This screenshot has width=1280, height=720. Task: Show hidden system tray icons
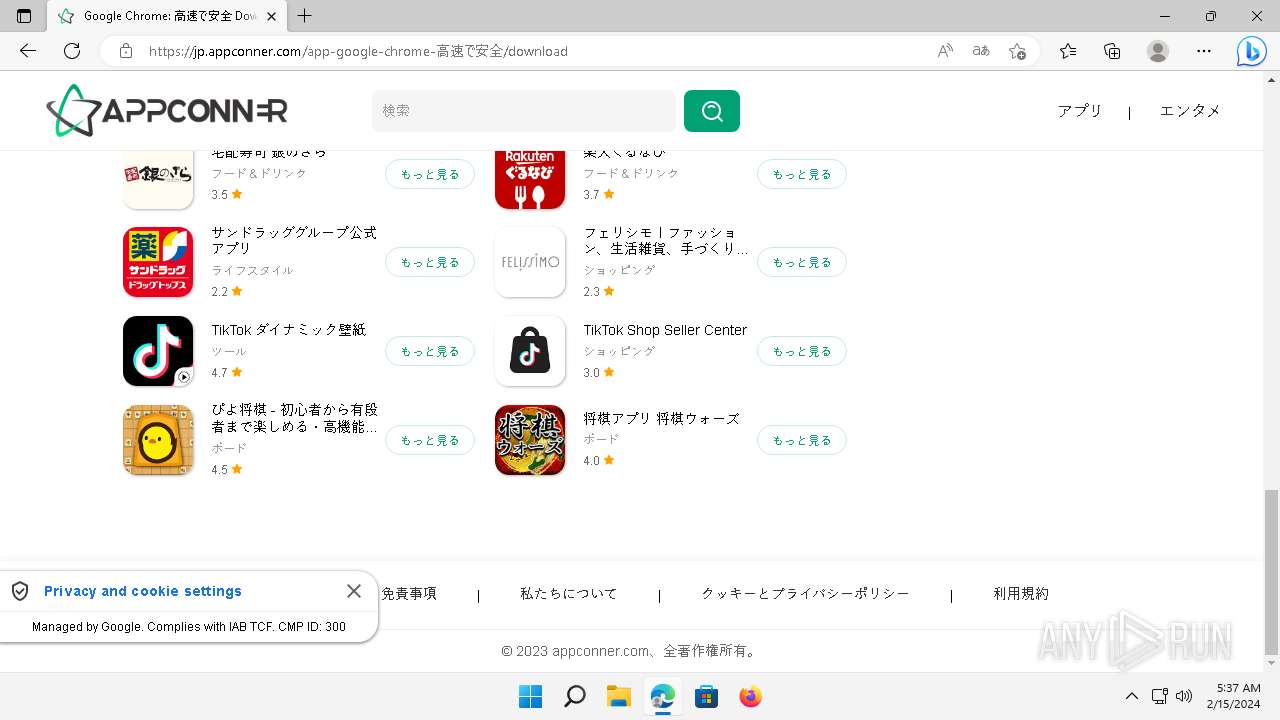tap(1132, 696)
